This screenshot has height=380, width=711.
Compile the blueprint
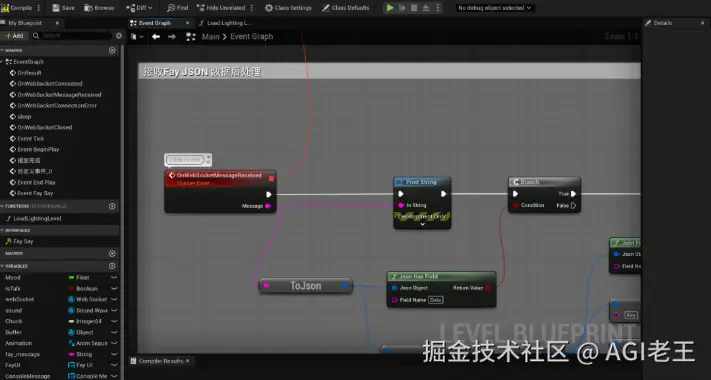click(x=17, y=8)
